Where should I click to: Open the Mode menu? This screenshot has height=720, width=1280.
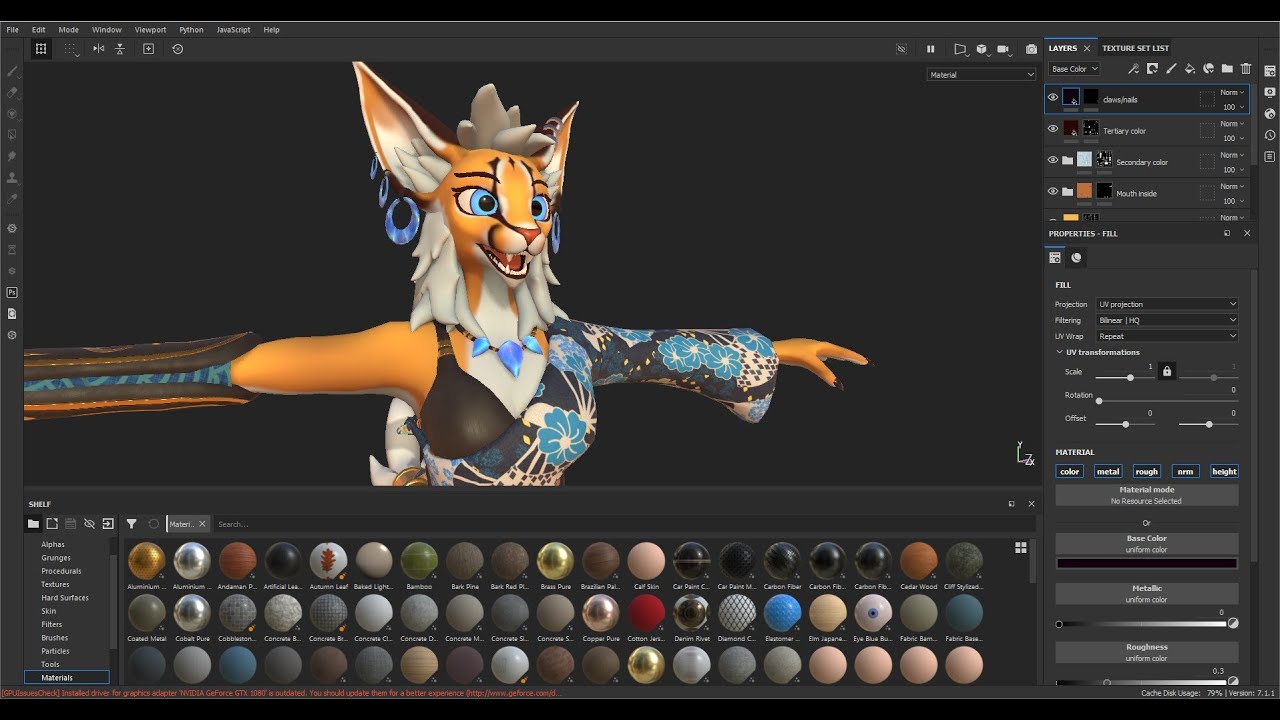click(68, 30)
